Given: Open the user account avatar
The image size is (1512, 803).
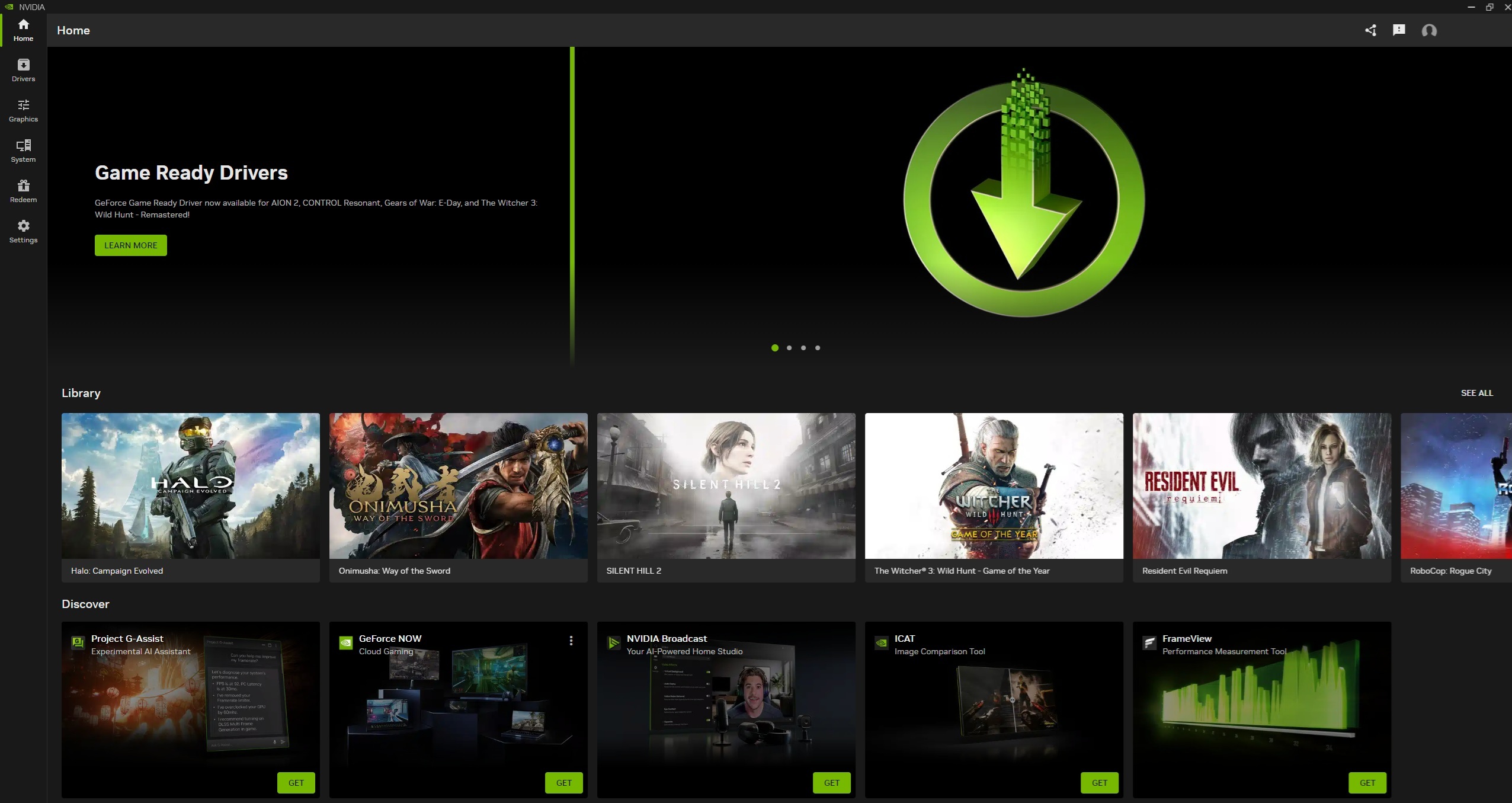Looking at the screenshot, I should coord(1429,30).
